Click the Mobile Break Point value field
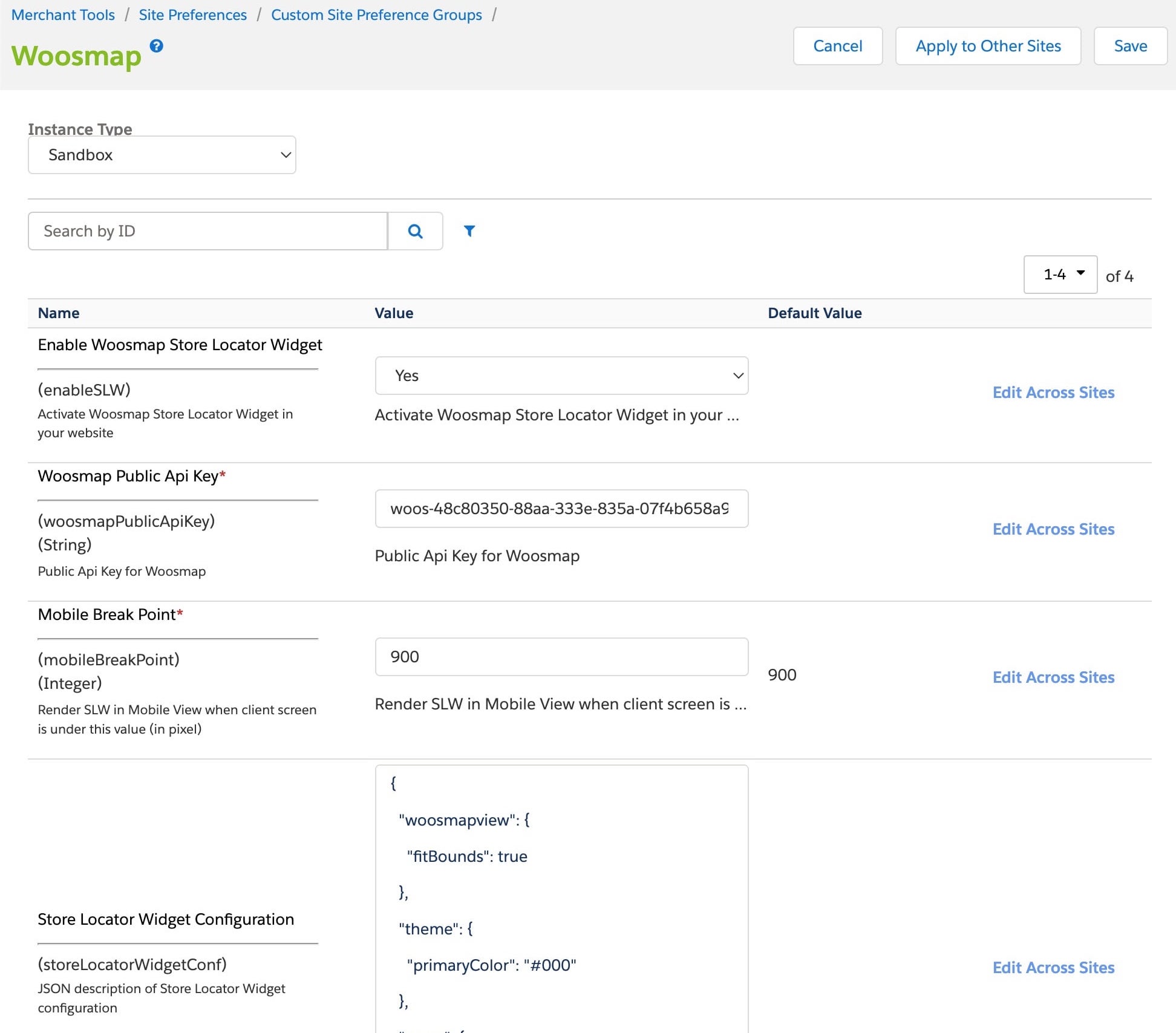The width and height of the screenshot is (1176, 1033). [x=561, y=657]
